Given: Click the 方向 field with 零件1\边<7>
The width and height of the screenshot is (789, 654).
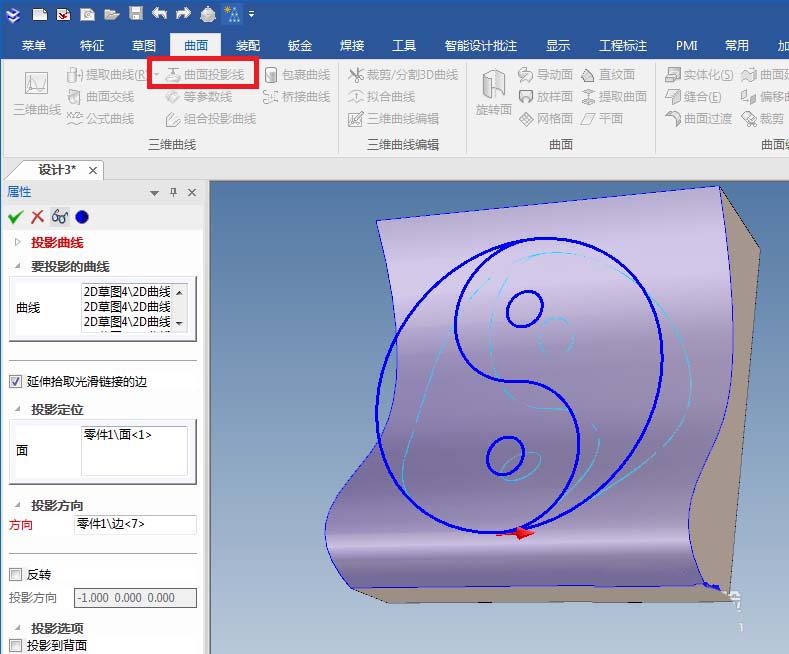Looking at the screenshot, I should pos(135,524).
